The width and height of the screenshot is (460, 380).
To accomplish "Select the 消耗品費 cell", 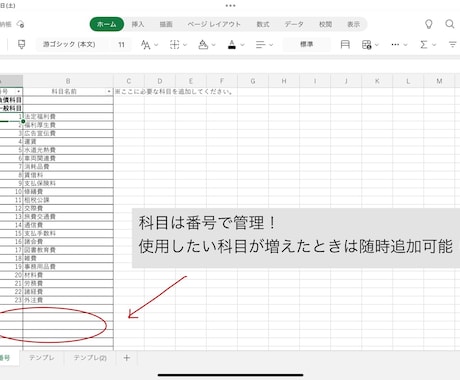I will 68,166.
